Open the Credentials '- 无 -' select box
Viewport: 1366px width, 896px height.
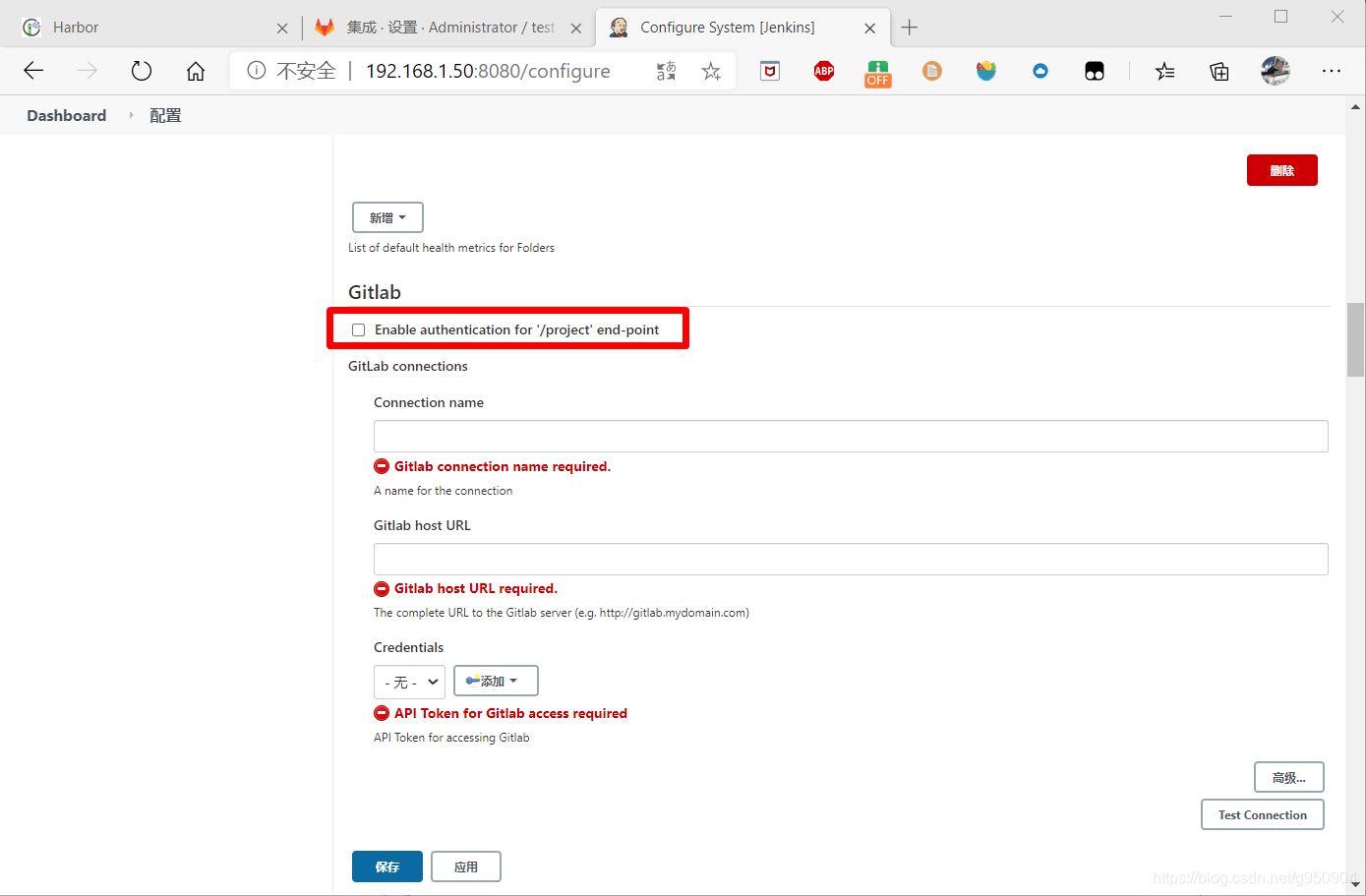coord(409,682)
